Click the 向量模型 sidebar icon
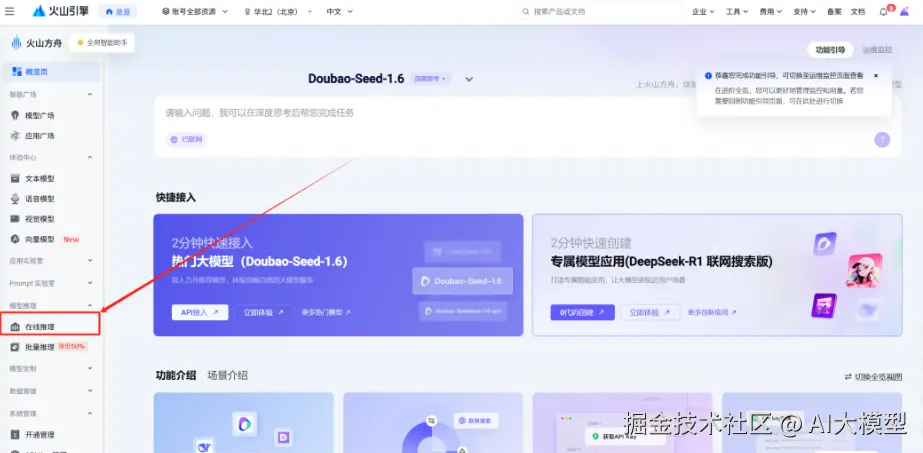 pos(16,239)
